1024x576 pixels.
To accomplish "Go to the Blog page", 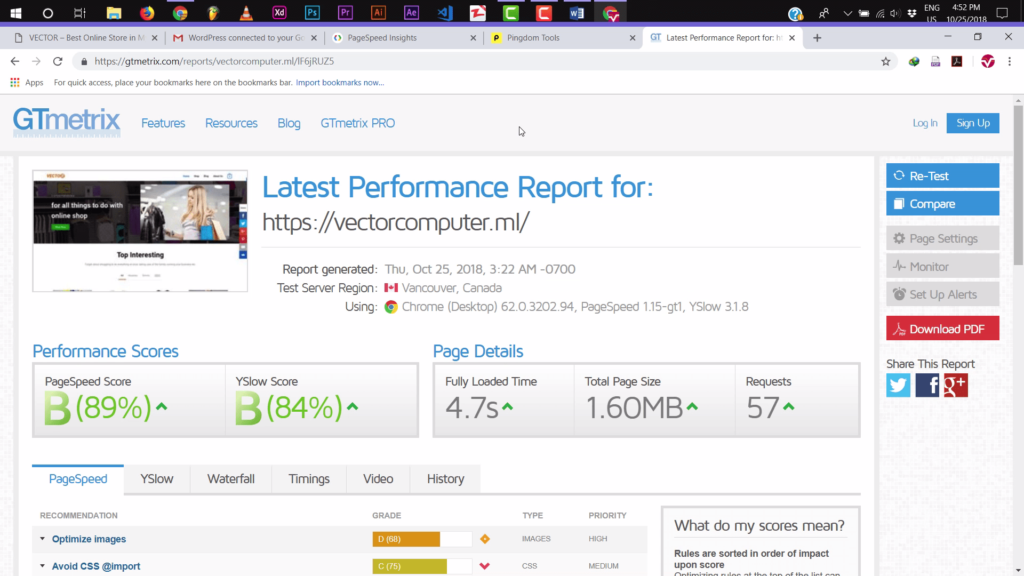I will tap(289, 123).
